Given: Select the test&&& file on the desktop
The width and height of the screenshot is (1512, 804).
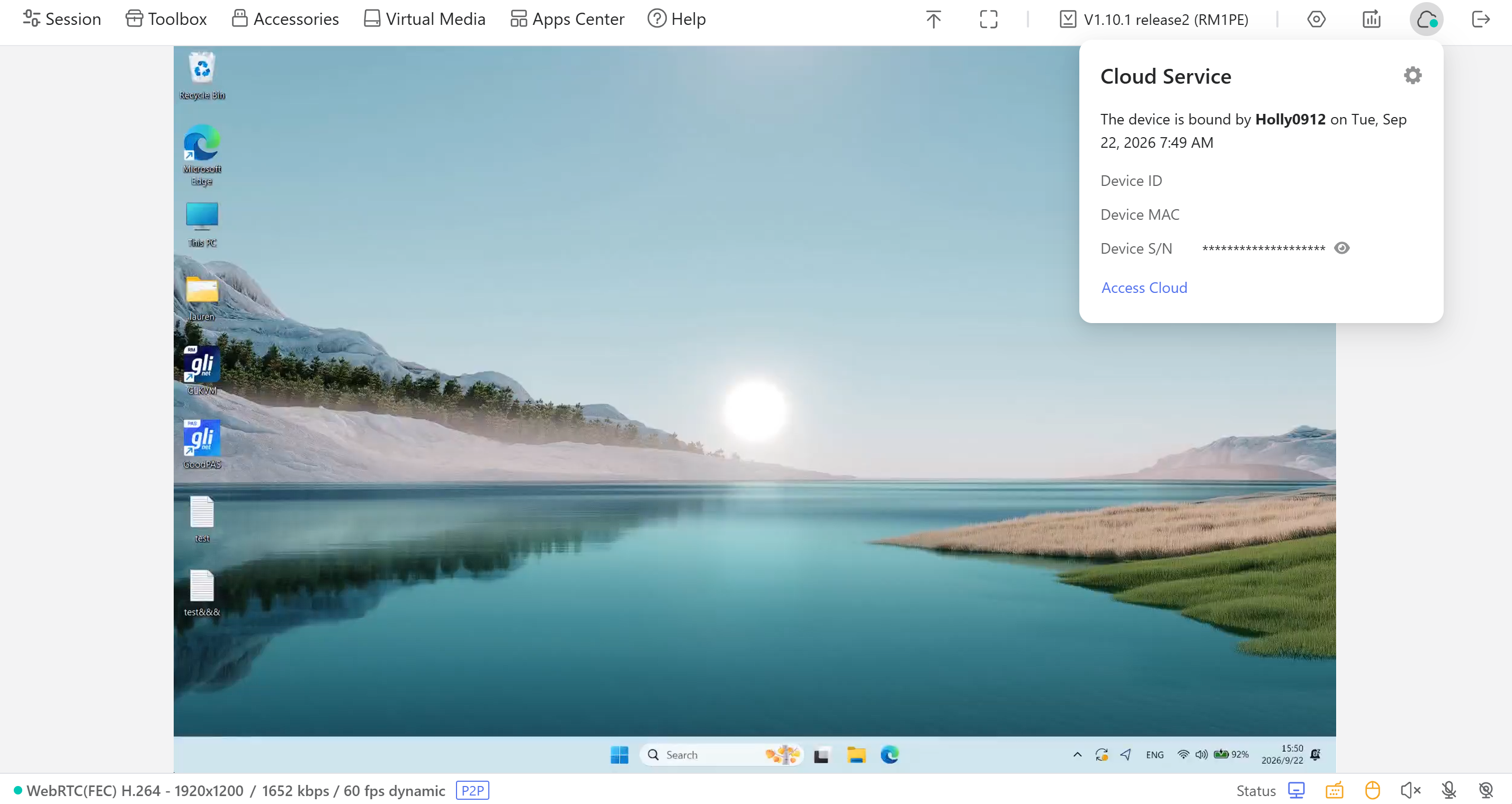Looking at the screenshot, I should tap(202, 593).
